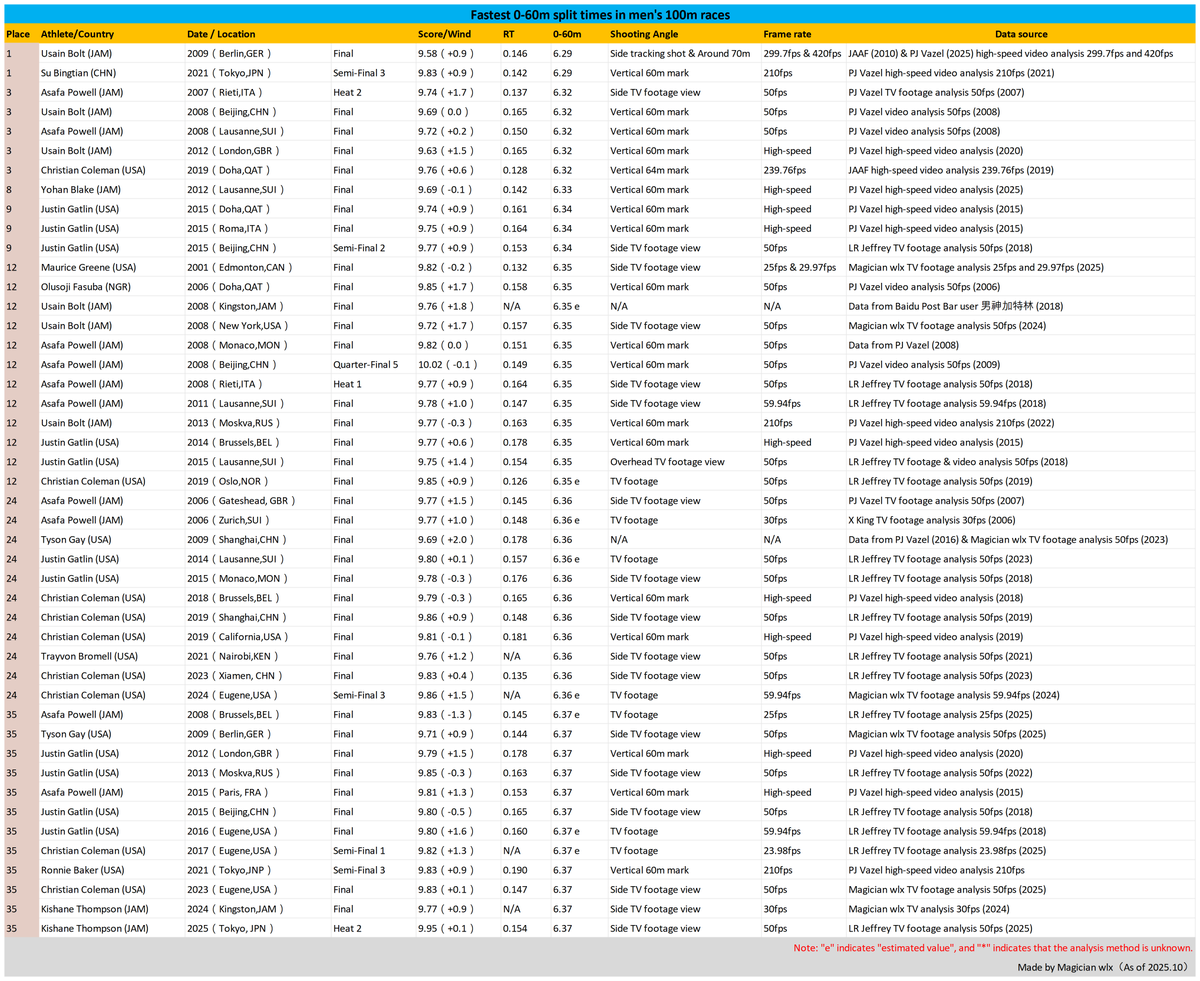Select the "Heat 1" cell
Viewport: 1200px width, 981px height.
(x=348, y=384)
